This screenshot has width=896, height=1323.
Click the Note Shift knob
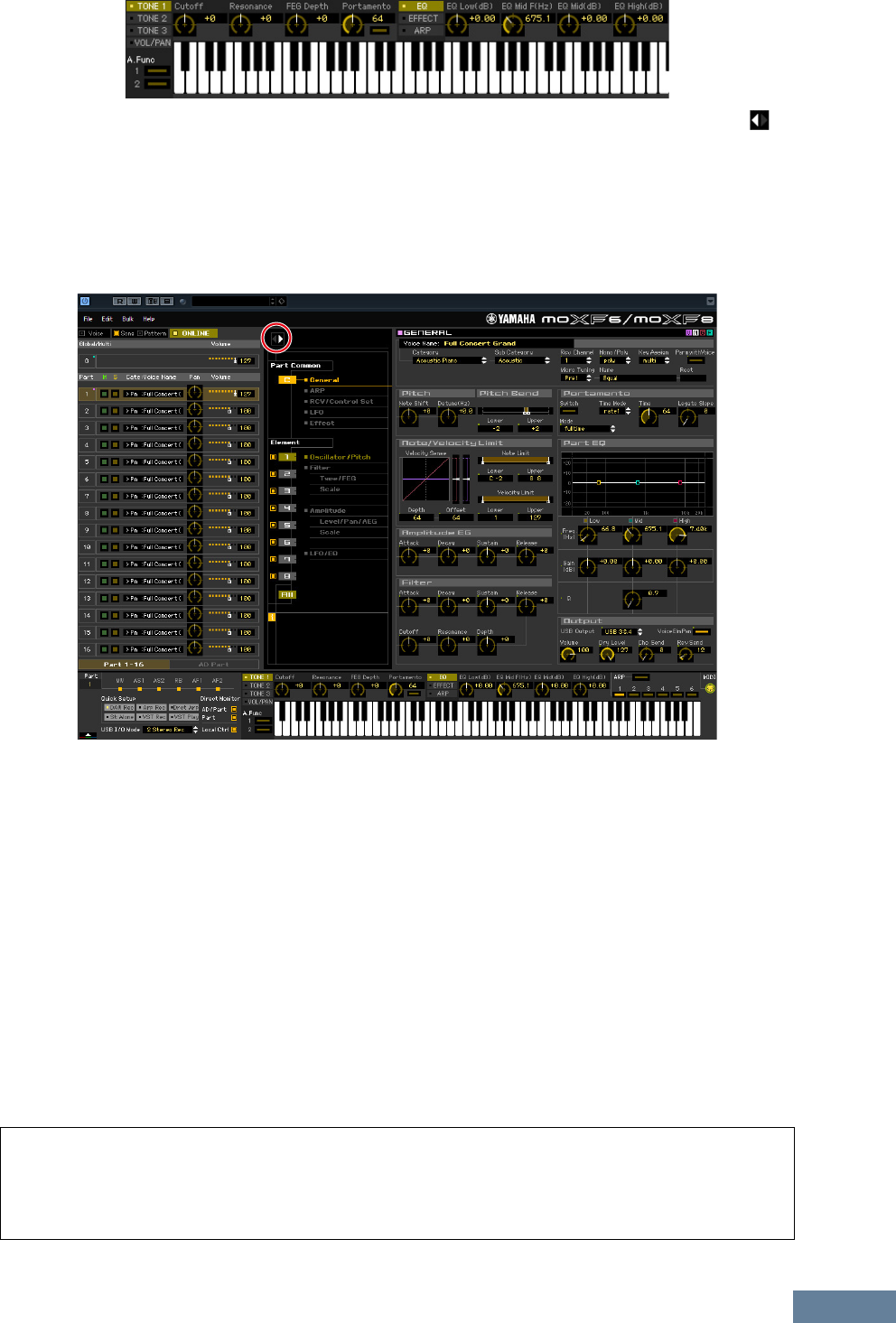pos(409,417)
